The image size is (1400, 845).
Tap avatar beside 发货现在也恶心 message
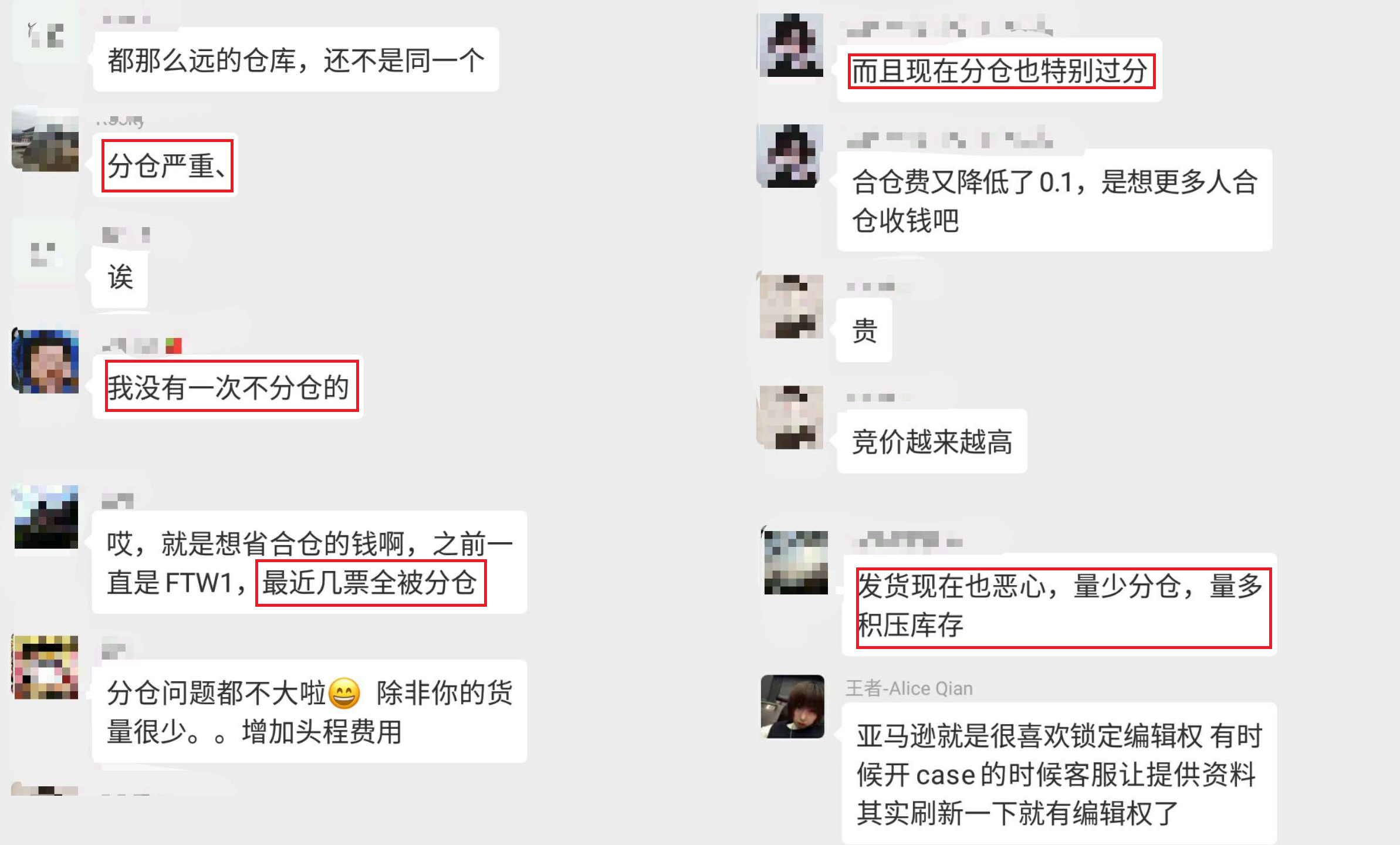click(x=796, y=563)
